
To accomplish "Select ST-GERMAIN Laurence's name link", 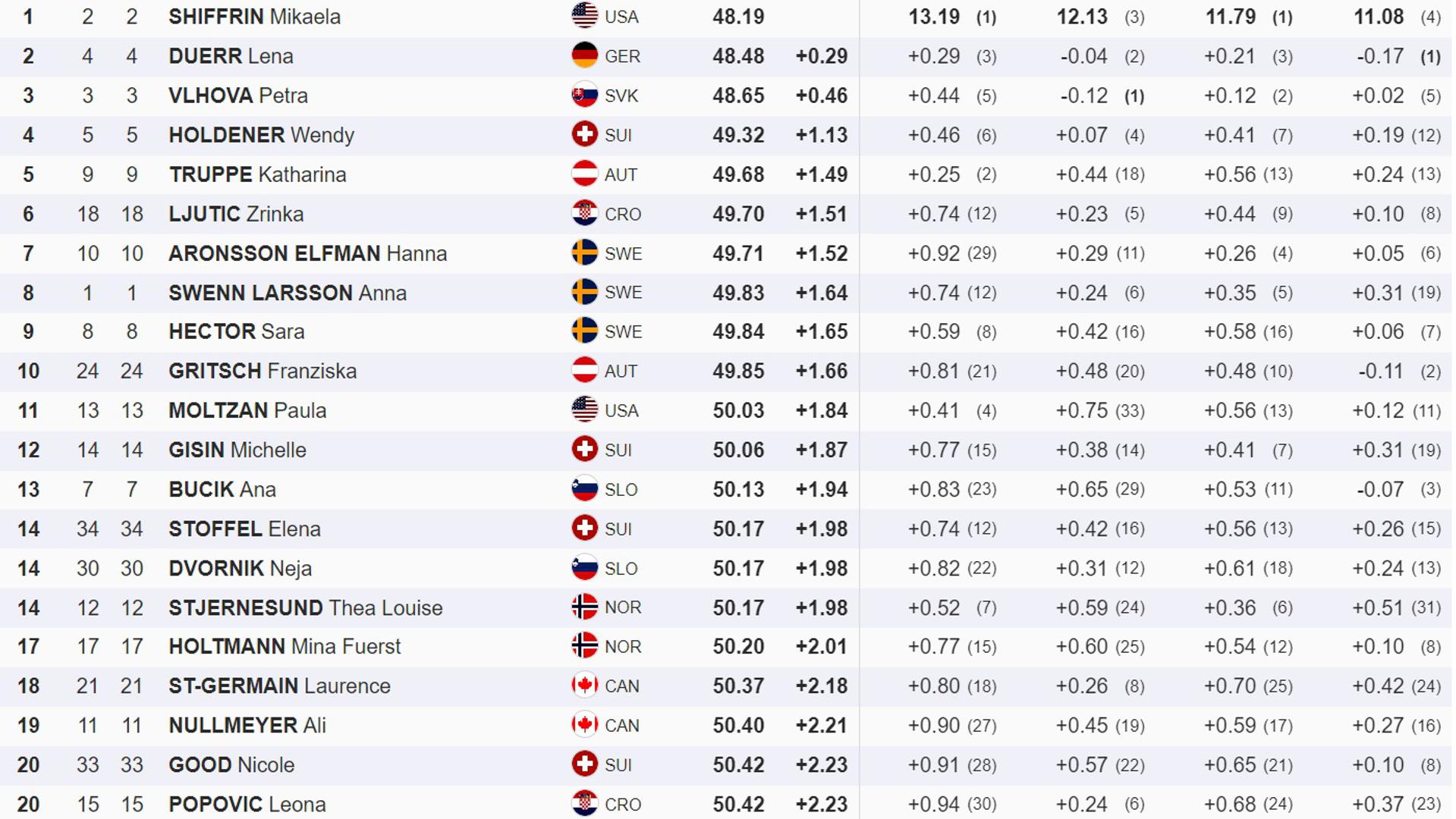I will (279, 686).
